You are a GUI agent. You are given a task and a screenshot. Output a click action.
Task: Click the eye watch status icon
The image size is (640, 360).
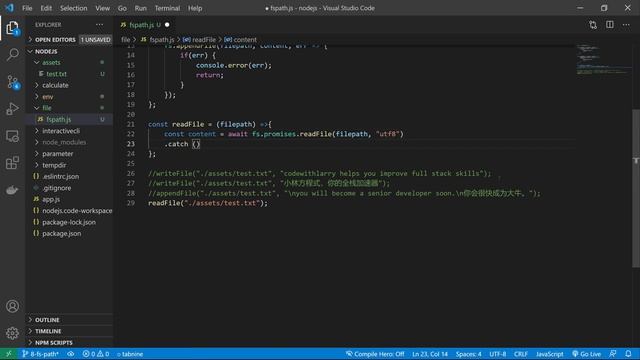[71, 354]
